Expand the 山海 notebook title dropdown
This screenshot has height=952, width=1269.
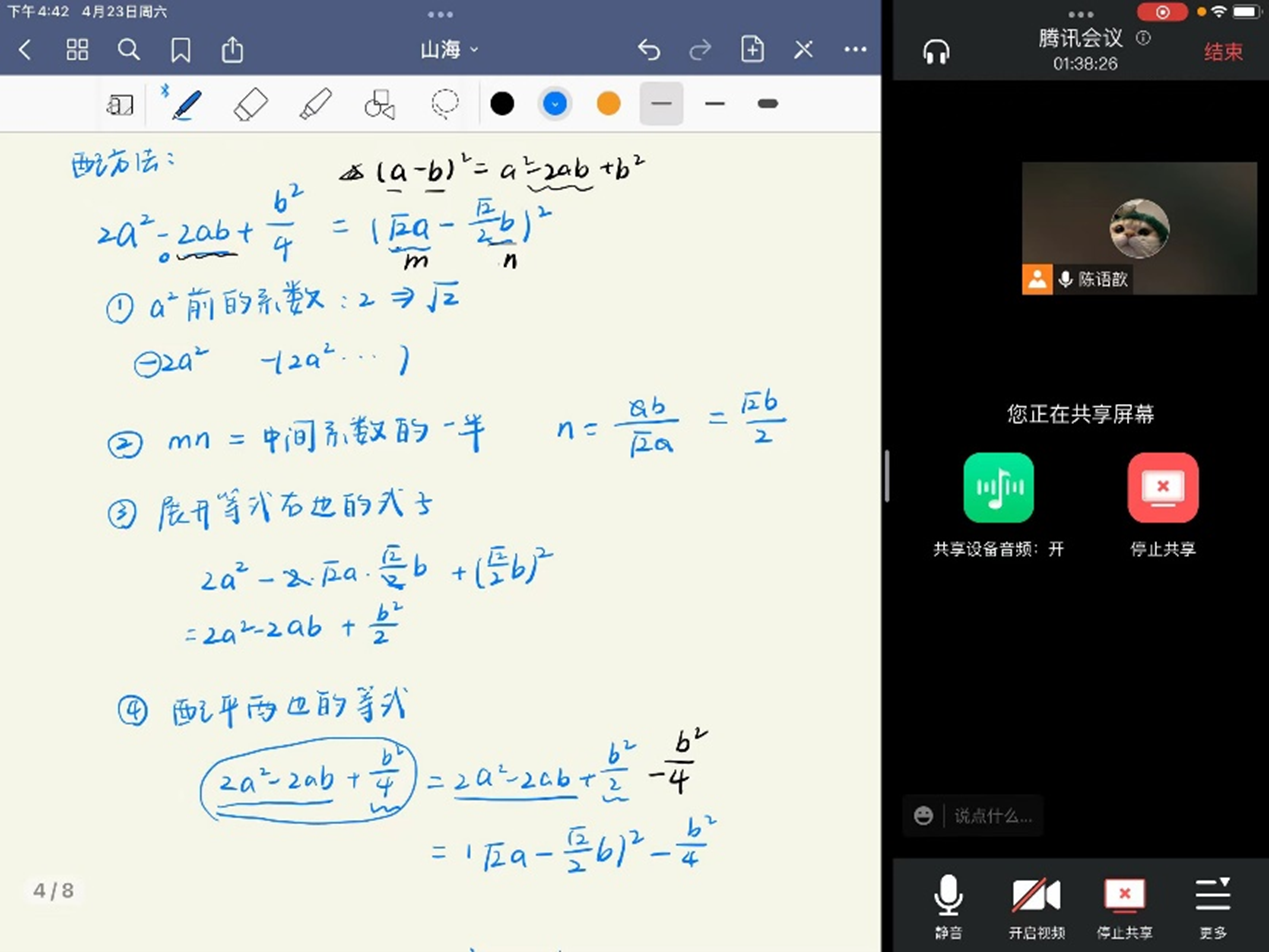click(x=449, y=50)
